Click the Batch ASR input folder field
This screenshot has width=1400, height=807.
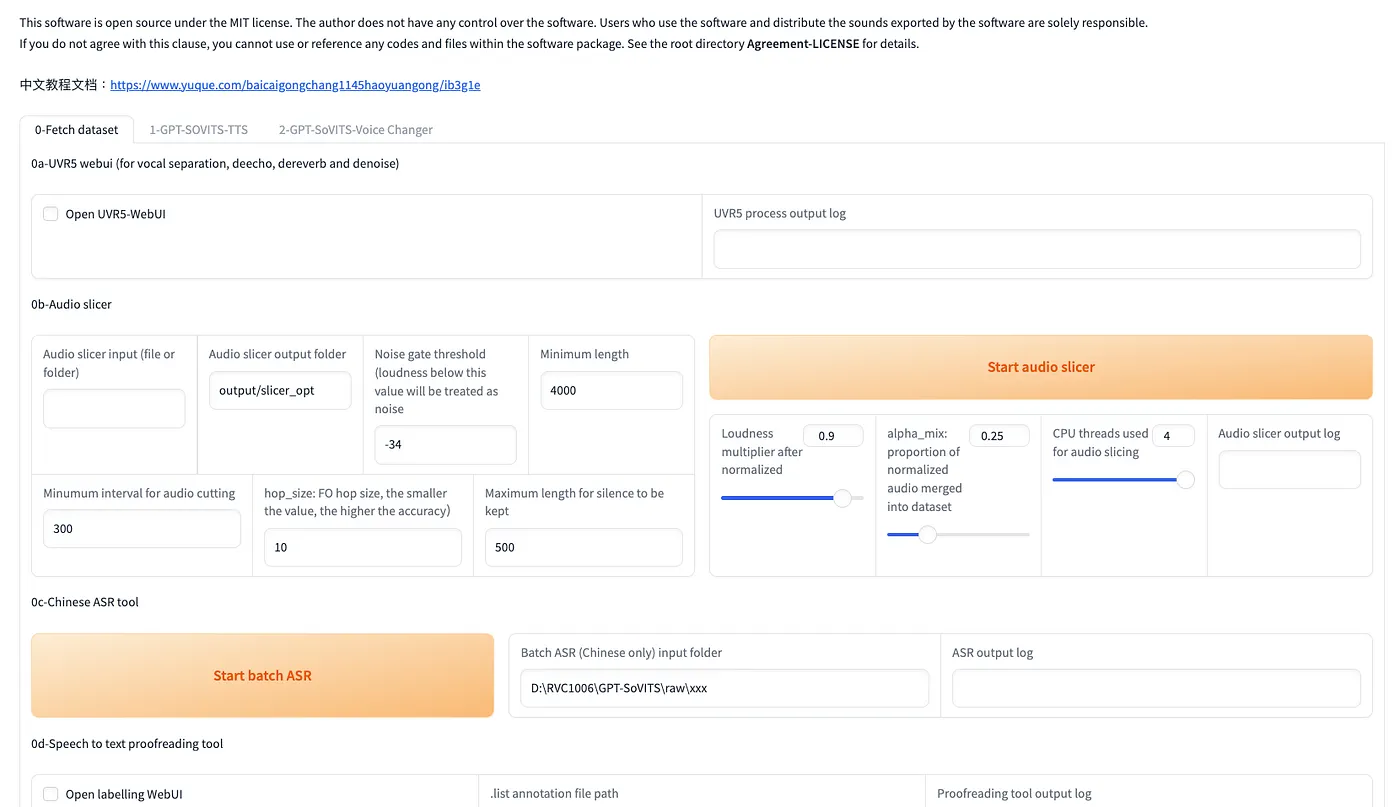725,688
